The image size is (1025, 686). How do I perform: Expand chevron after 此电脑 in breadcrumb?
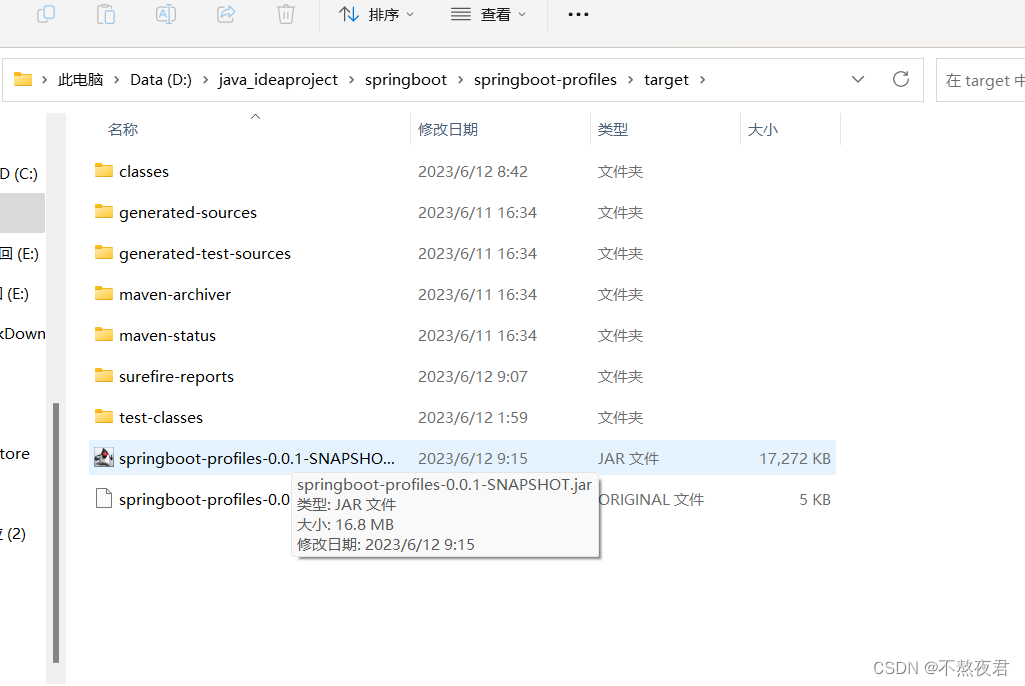[116, 80]
